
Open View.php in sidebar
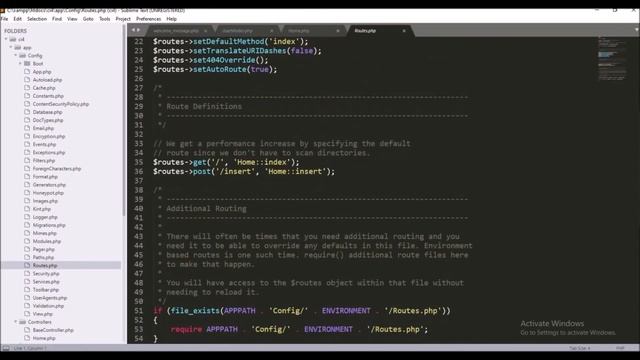coord(42,314)
